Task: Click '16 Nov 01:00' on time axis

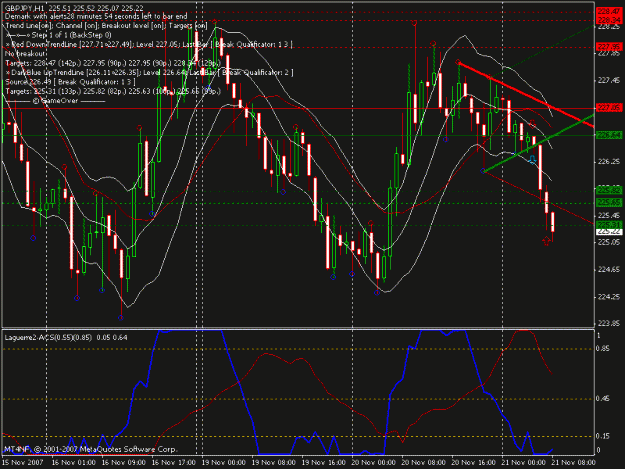Action: pos(73,463)
